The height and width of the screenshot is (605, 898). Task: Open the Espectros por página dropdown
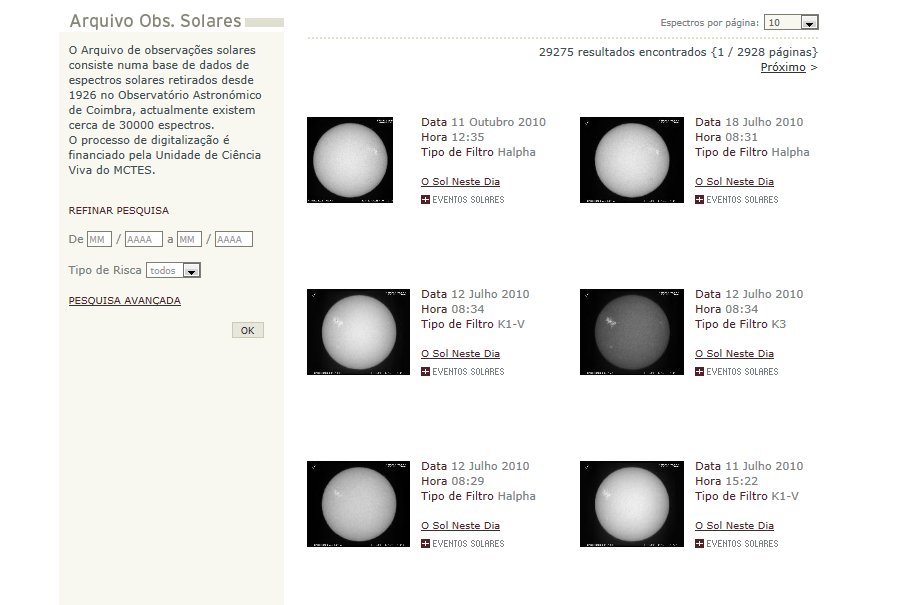(791, 22)
